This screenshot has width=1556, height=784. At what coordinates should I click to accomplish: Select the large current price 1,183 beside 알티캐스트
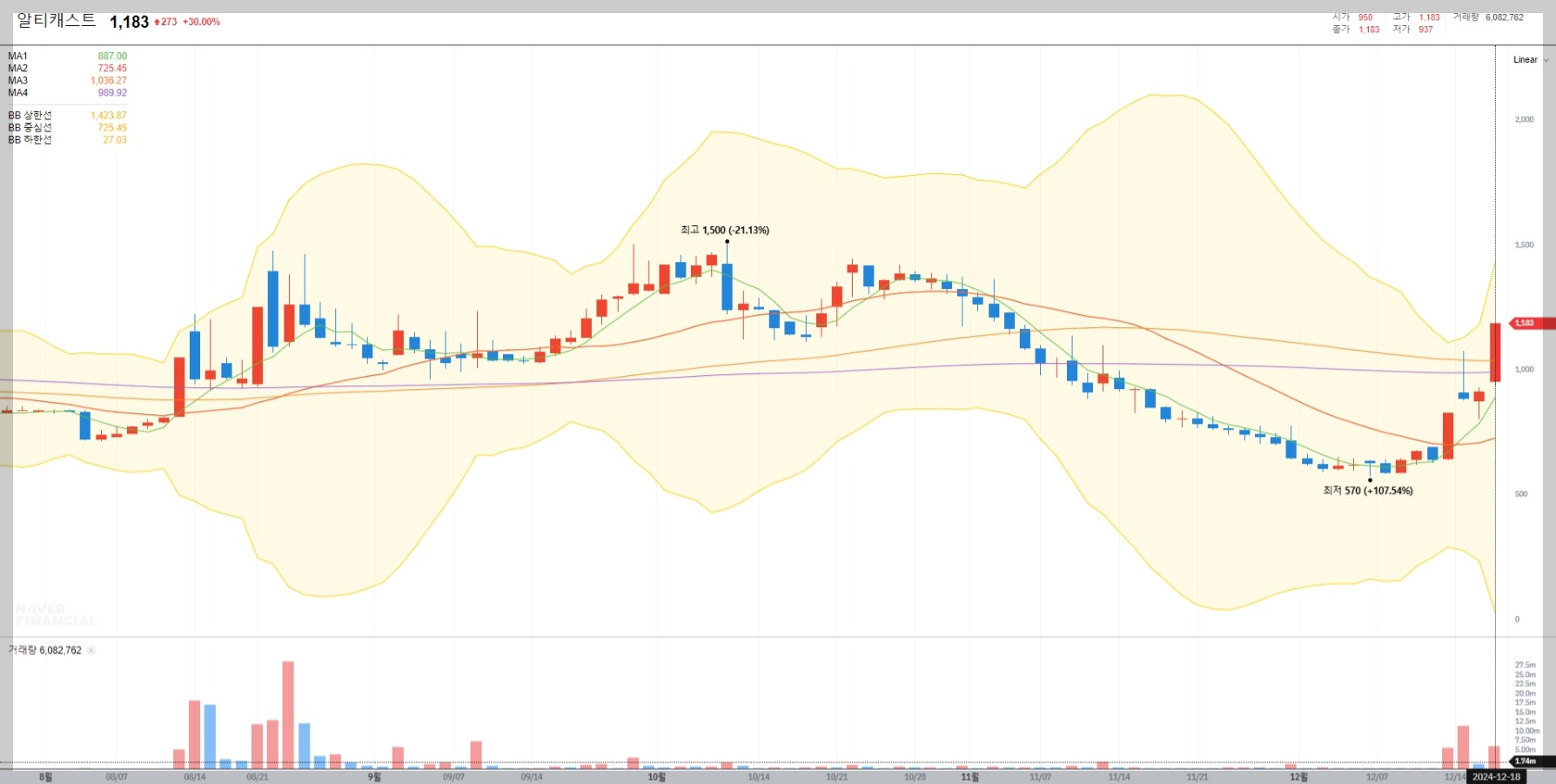click(129, 22)
